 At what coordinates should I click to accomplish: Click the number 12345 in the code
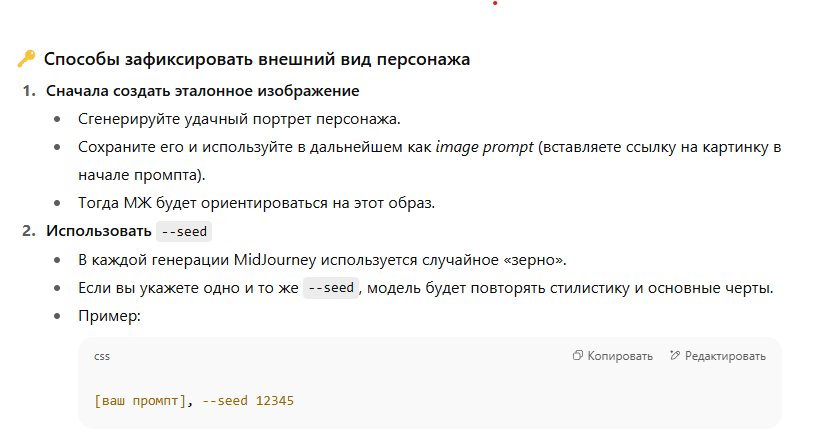point(275,401)
